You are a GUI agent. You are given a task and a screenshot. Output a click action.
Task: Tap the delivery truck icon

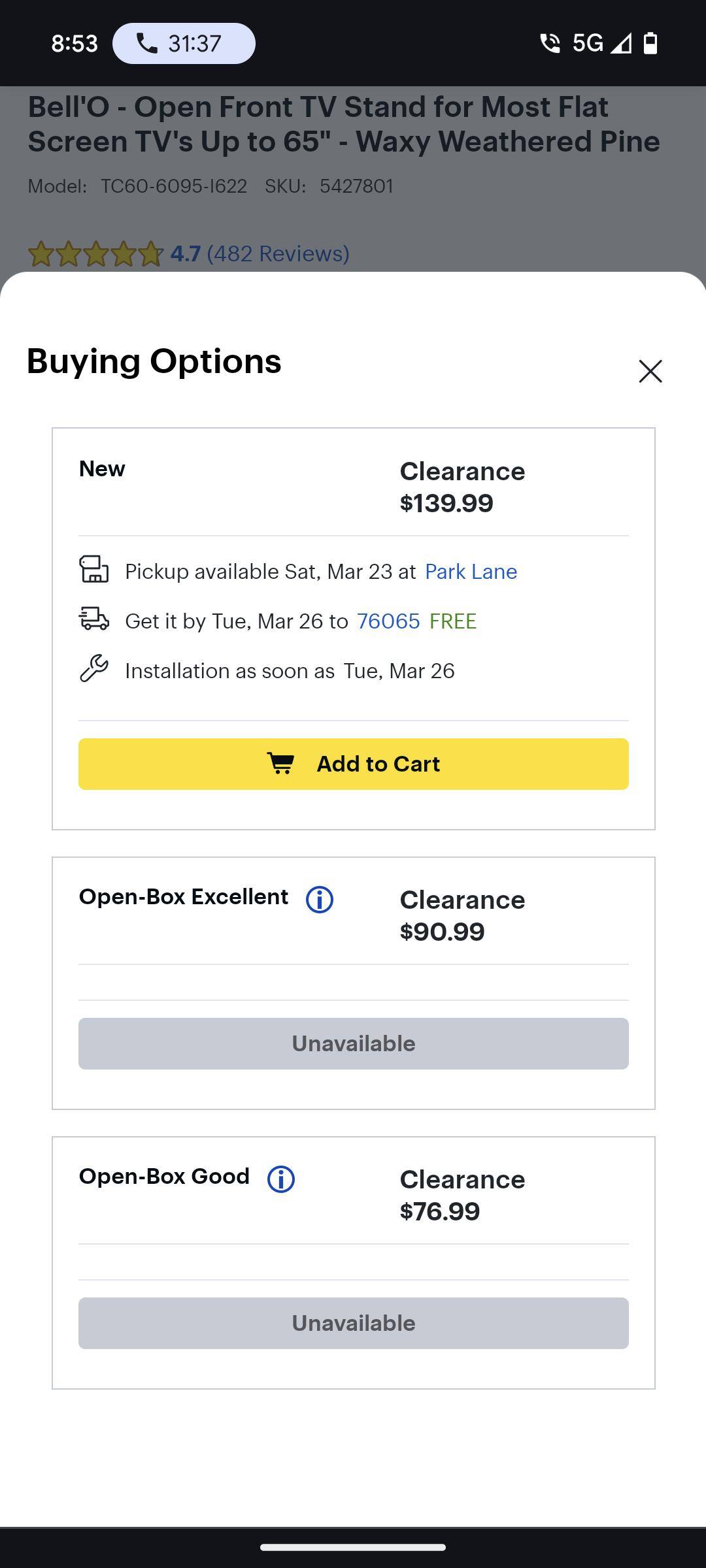[x=94, y=618]
